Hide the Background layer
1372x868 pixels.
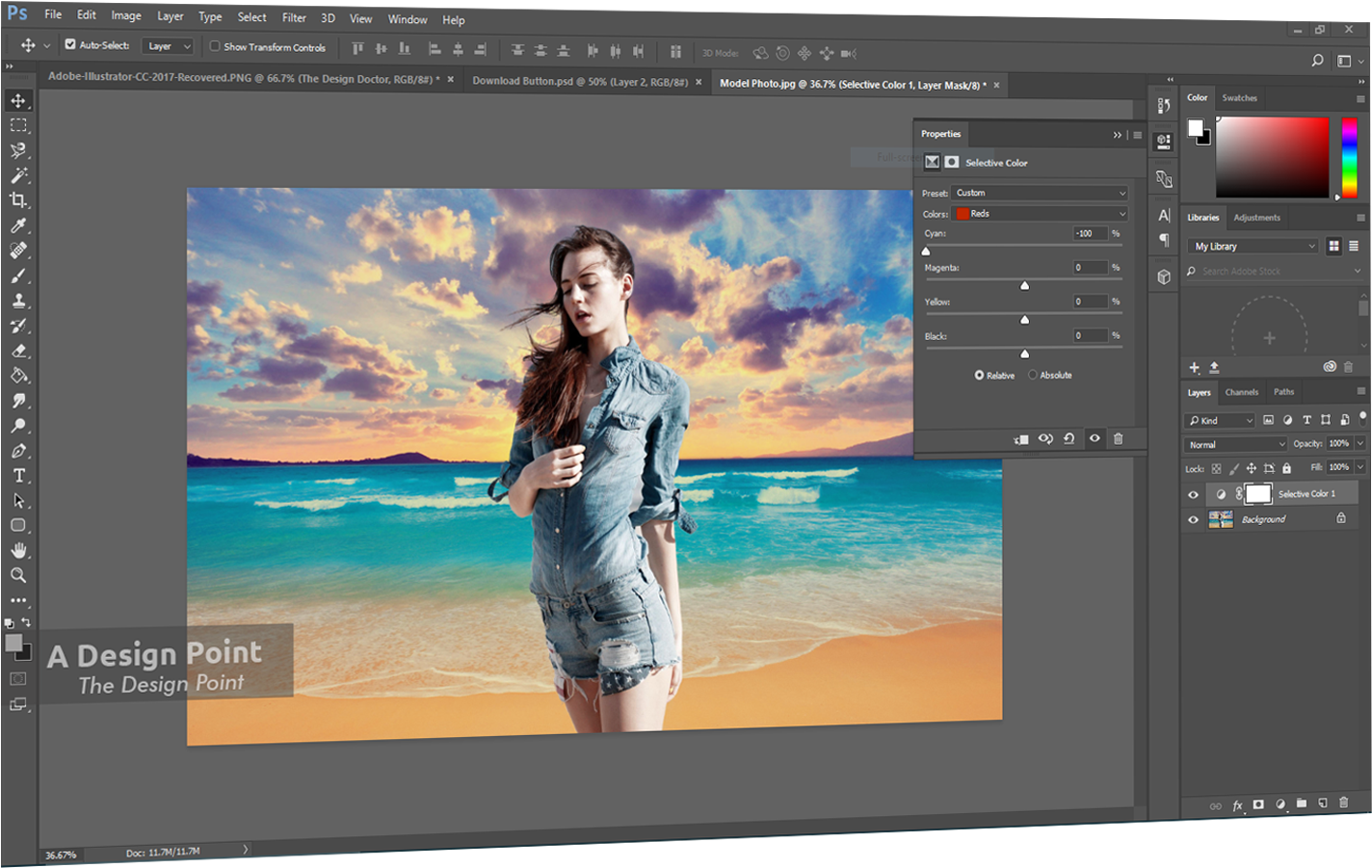(1193, 519)
